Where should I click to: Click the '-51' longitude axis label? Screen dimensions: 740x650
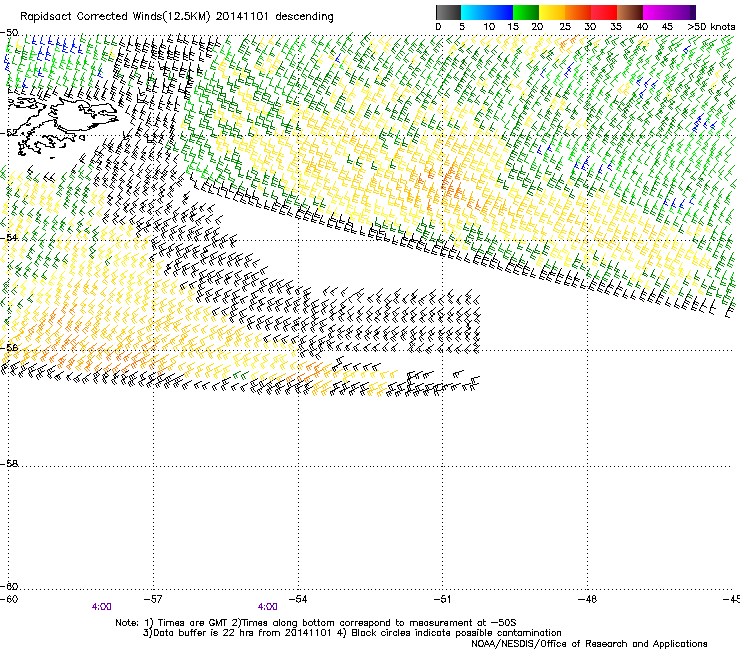pyautogui.click(x=442, y=599)
